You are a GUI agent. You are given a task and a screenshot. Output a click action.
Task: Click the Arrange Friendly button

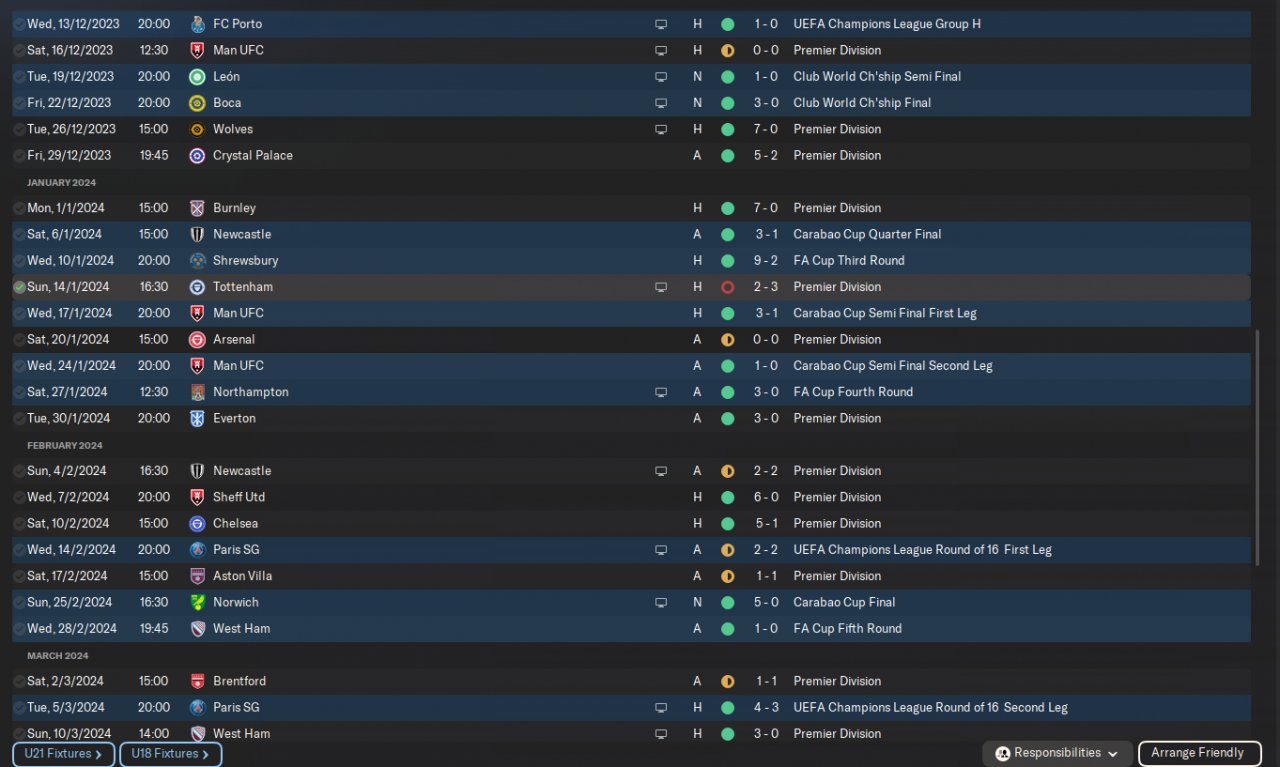tap(1198, 753)
